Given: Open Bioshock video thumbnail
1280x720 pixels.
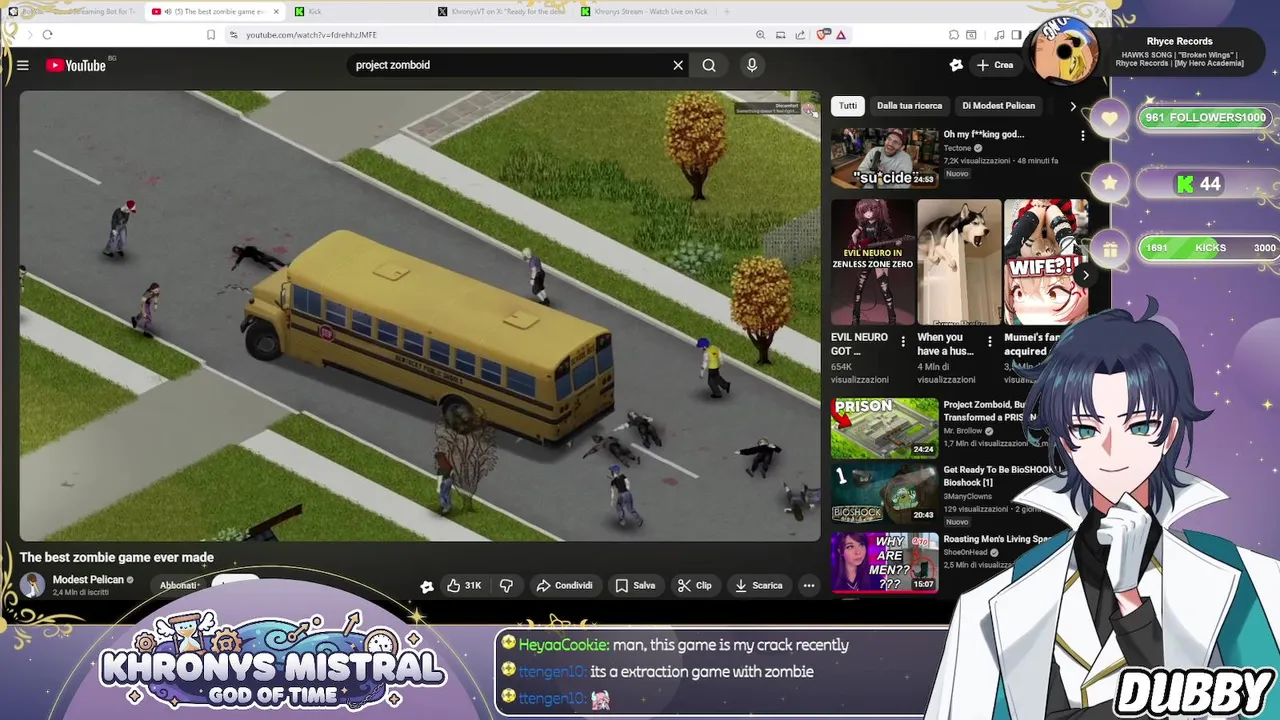Looking at the screenshot, I should click(884, 494).
